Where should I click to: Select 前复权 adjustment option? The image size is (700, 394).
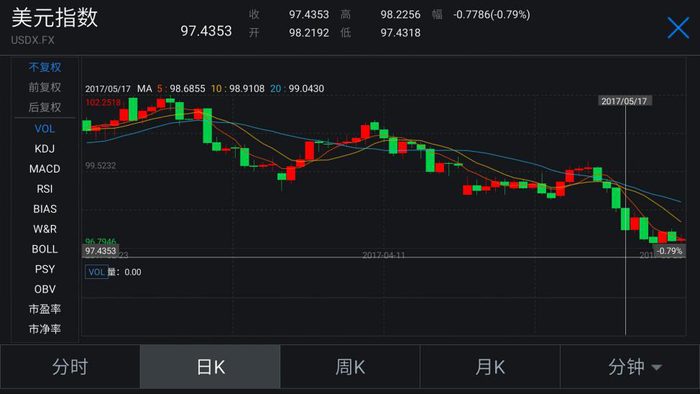pos(45,87)
